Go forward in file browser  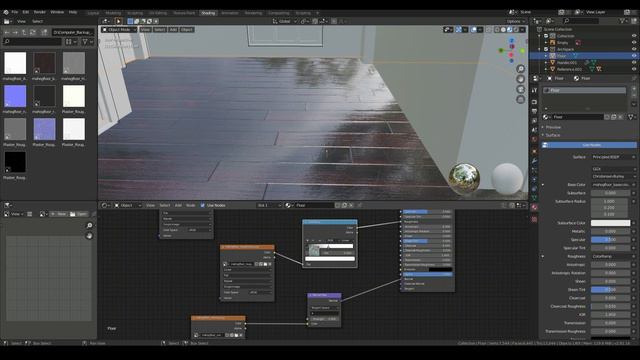(15, 32)
